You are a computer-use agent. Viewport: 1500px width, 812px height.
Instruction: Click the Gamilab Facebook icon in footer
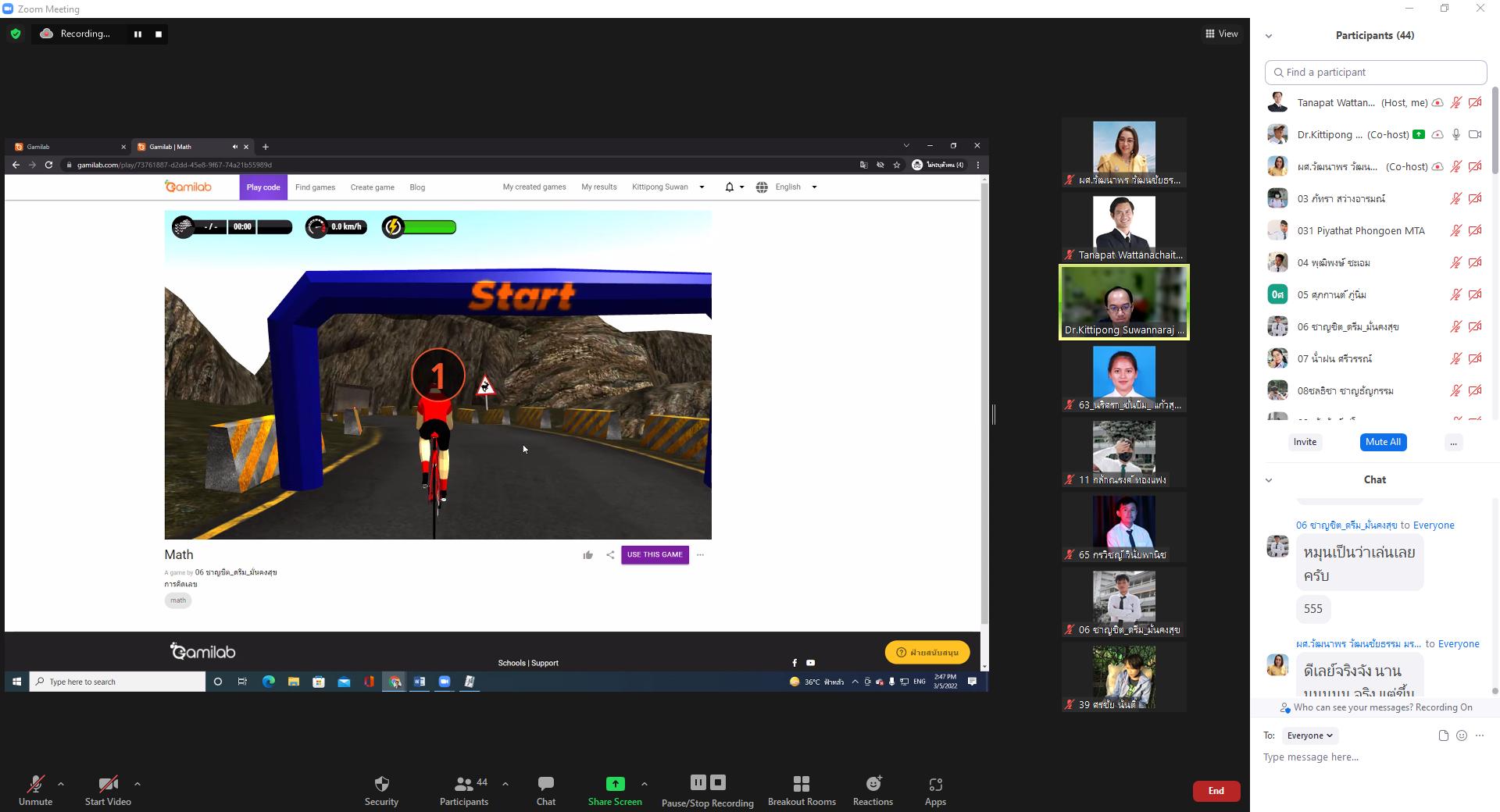[795, 663]
